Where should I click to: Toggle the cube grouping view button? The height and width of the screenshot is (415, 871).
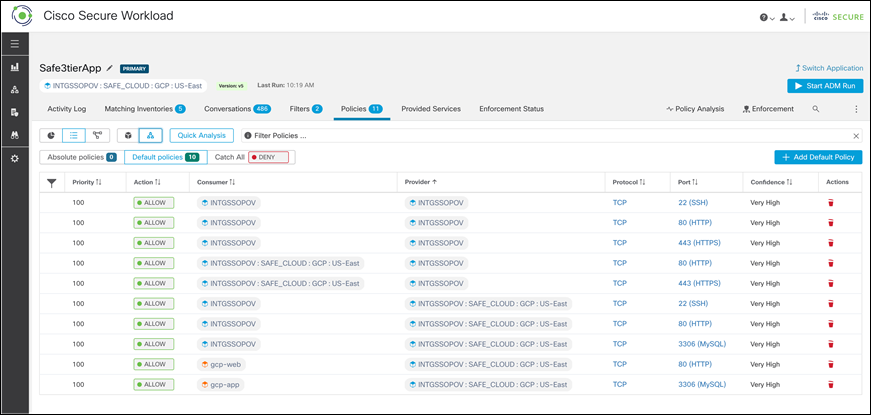tap(128, 136)
